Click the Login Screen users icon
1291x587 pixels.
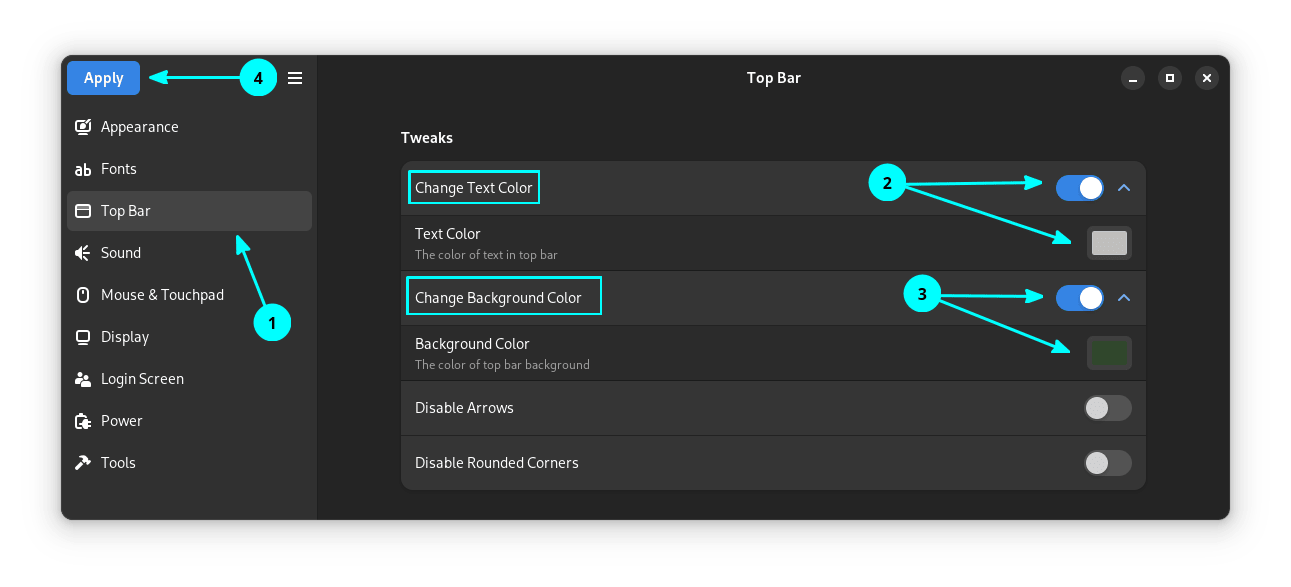pos(84,379)
